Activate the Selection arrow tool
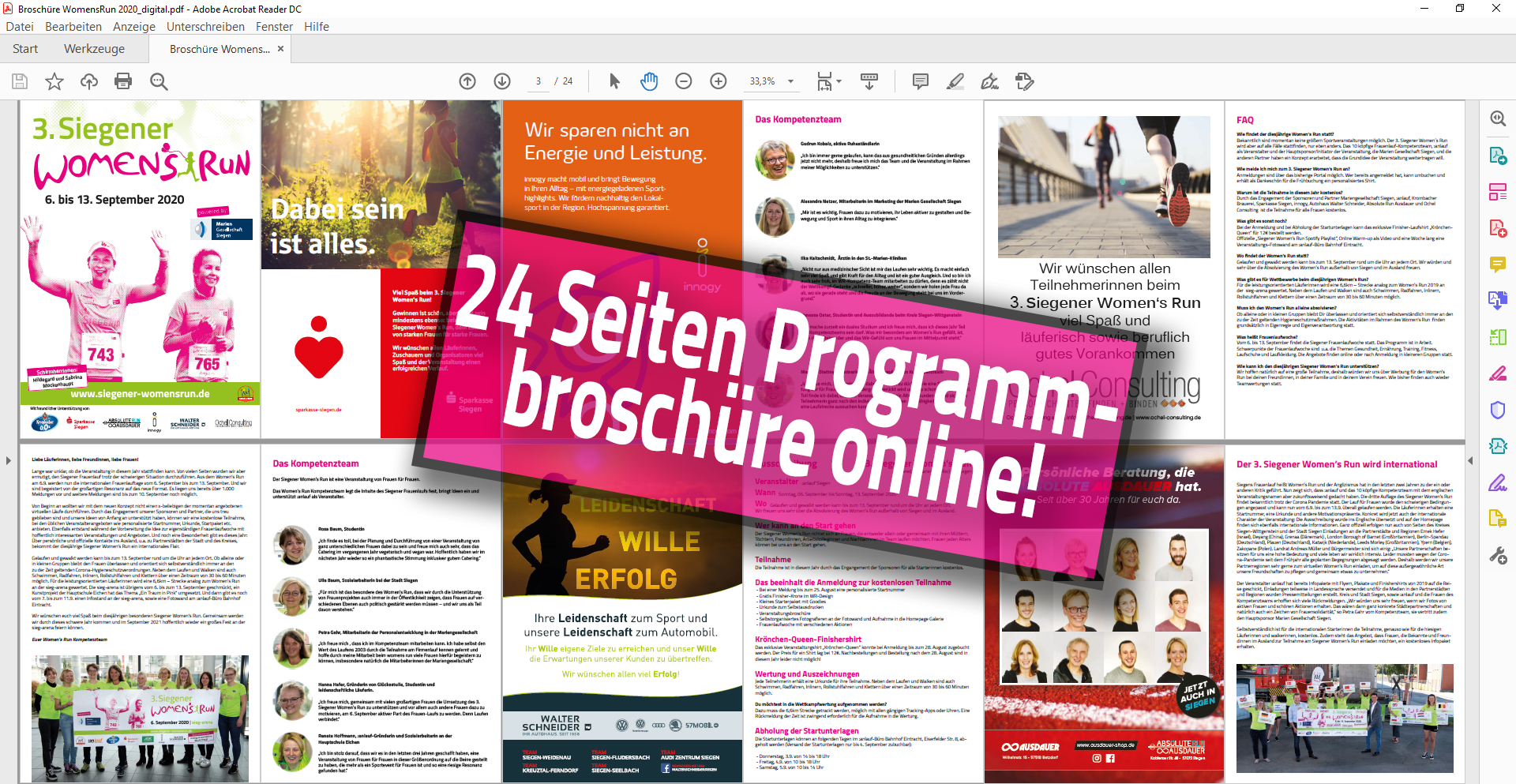 click(x=614, y=81)
